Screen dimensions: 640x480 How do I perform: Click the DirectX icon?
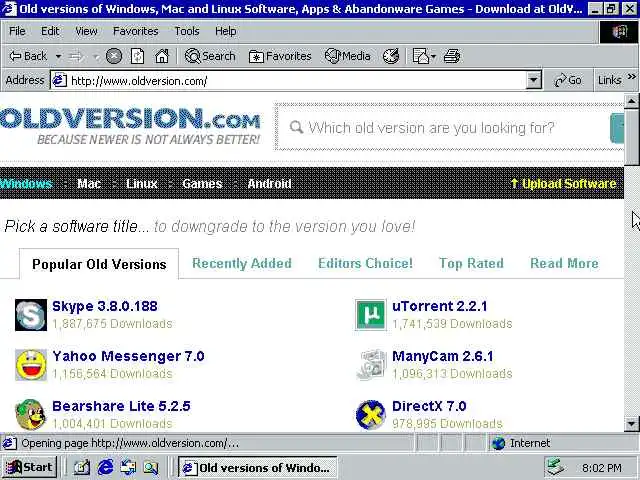[371, 415]
